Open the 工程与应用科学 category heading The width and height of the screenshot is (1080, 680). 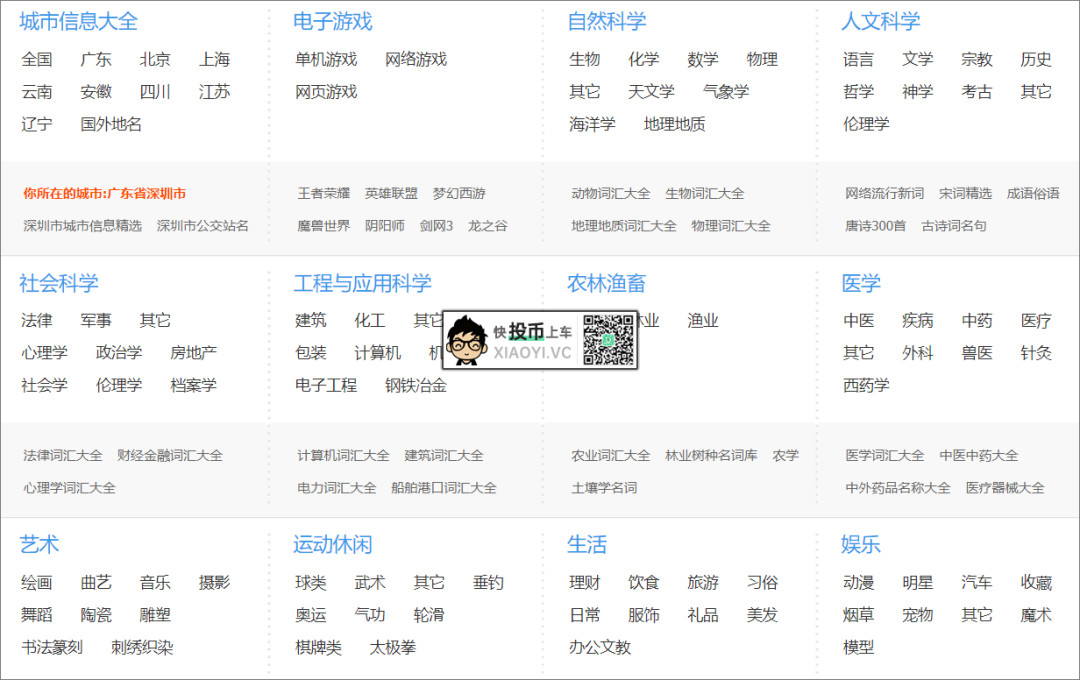coord(362,283)
